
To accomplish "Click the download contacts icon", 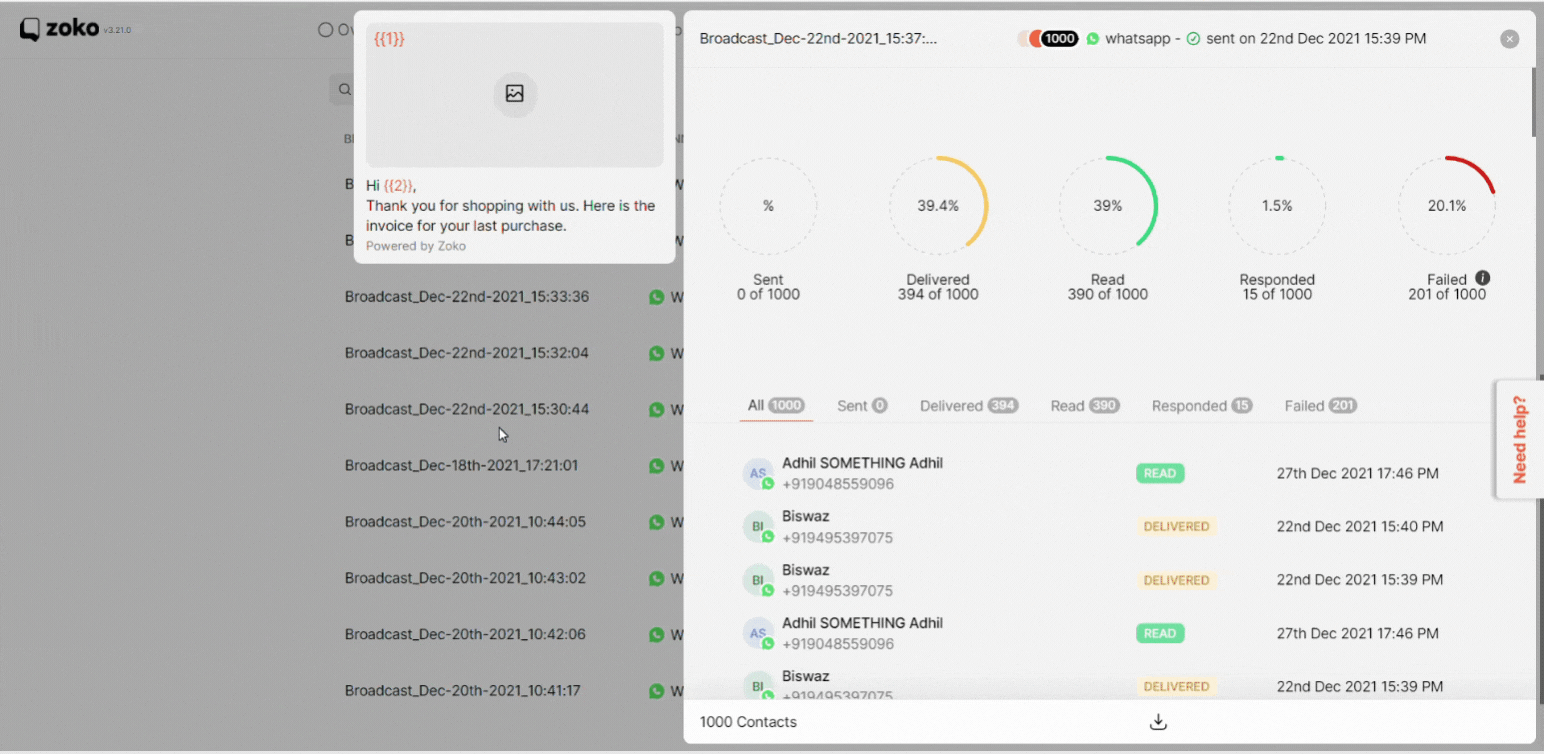I will [1158, 722].
